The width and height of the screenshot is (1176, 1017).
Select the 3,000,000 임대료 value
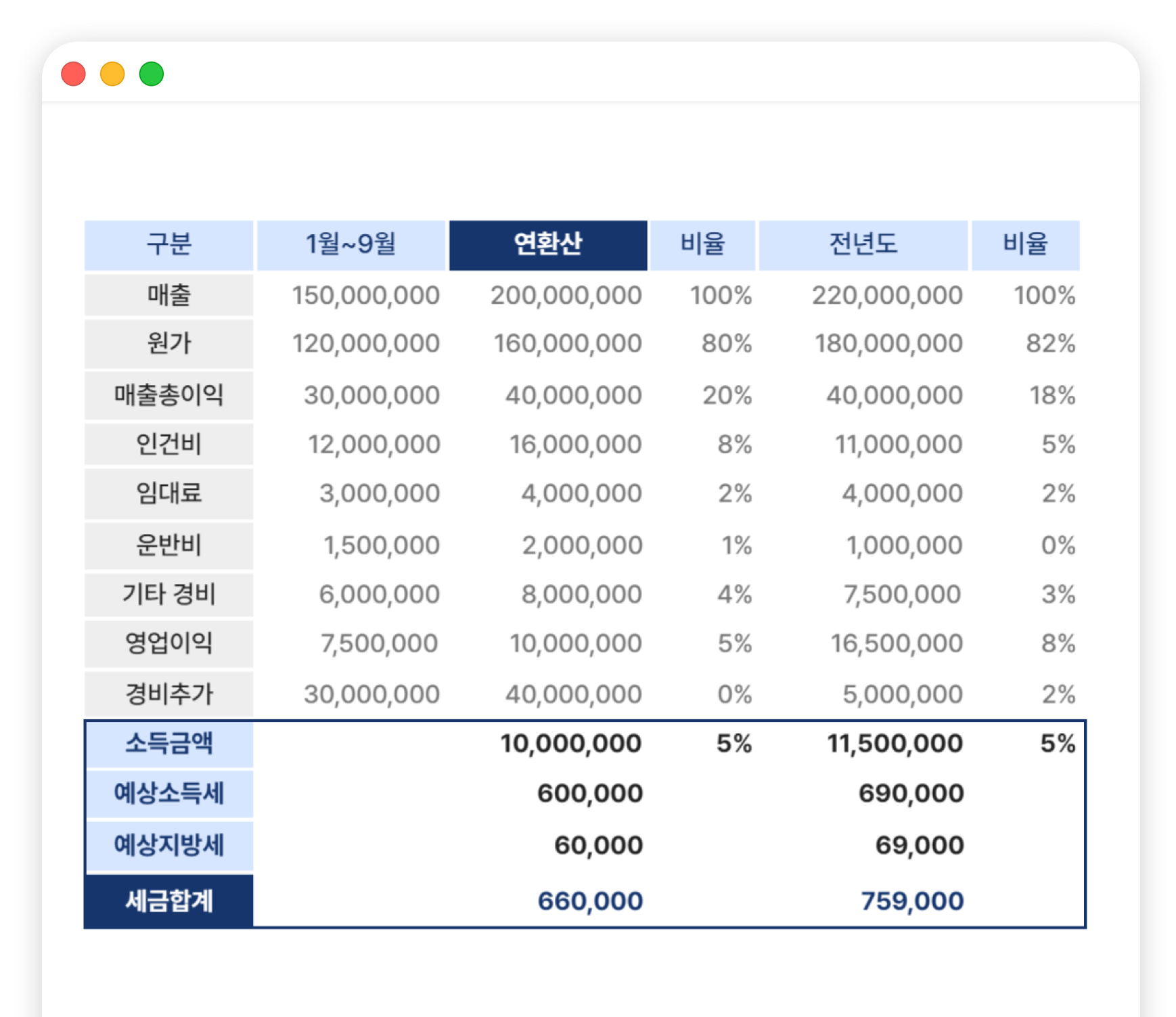pyautogui.click(x=380, y=494)
